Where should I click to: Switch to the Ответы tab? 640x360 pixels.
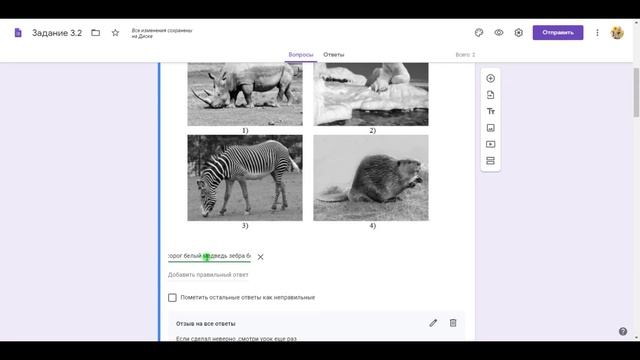pyautogui.click(x=333, y=55)
